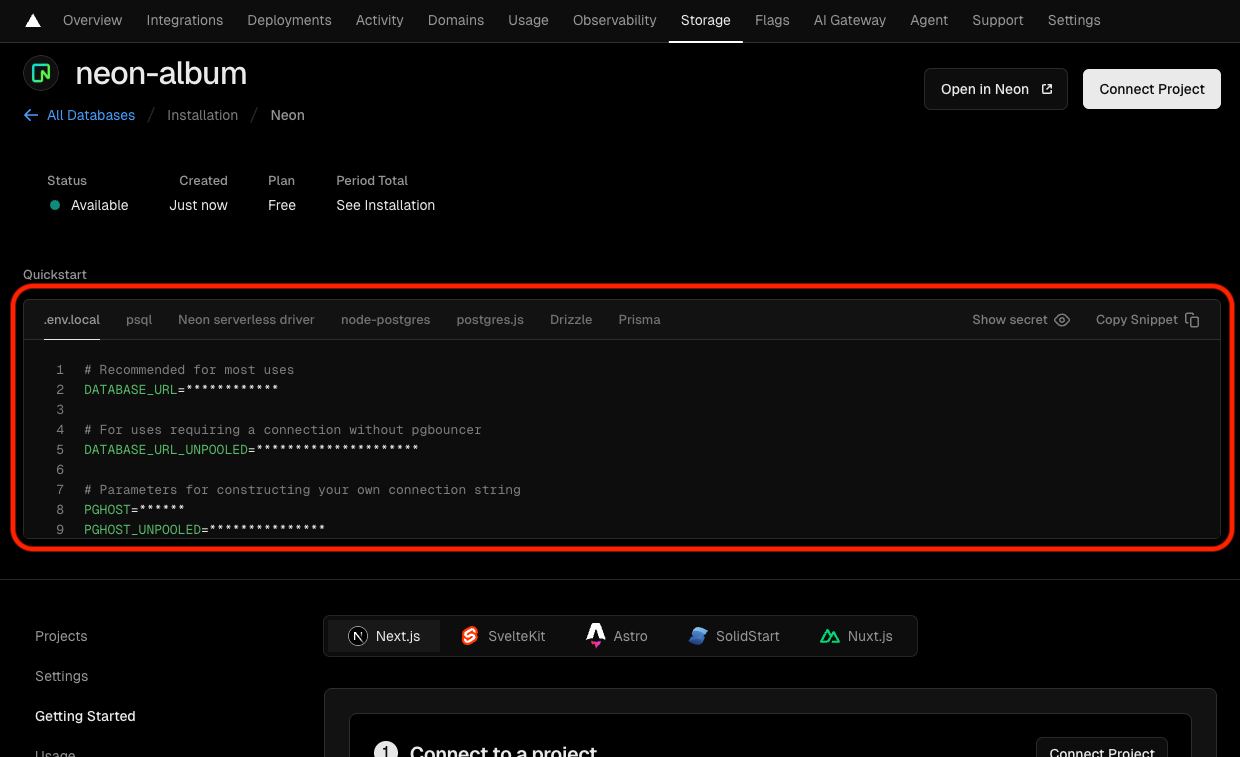Switch to the Drizzle tab
This screenshot has width=1240, height=757.
[x=570, y=320]
